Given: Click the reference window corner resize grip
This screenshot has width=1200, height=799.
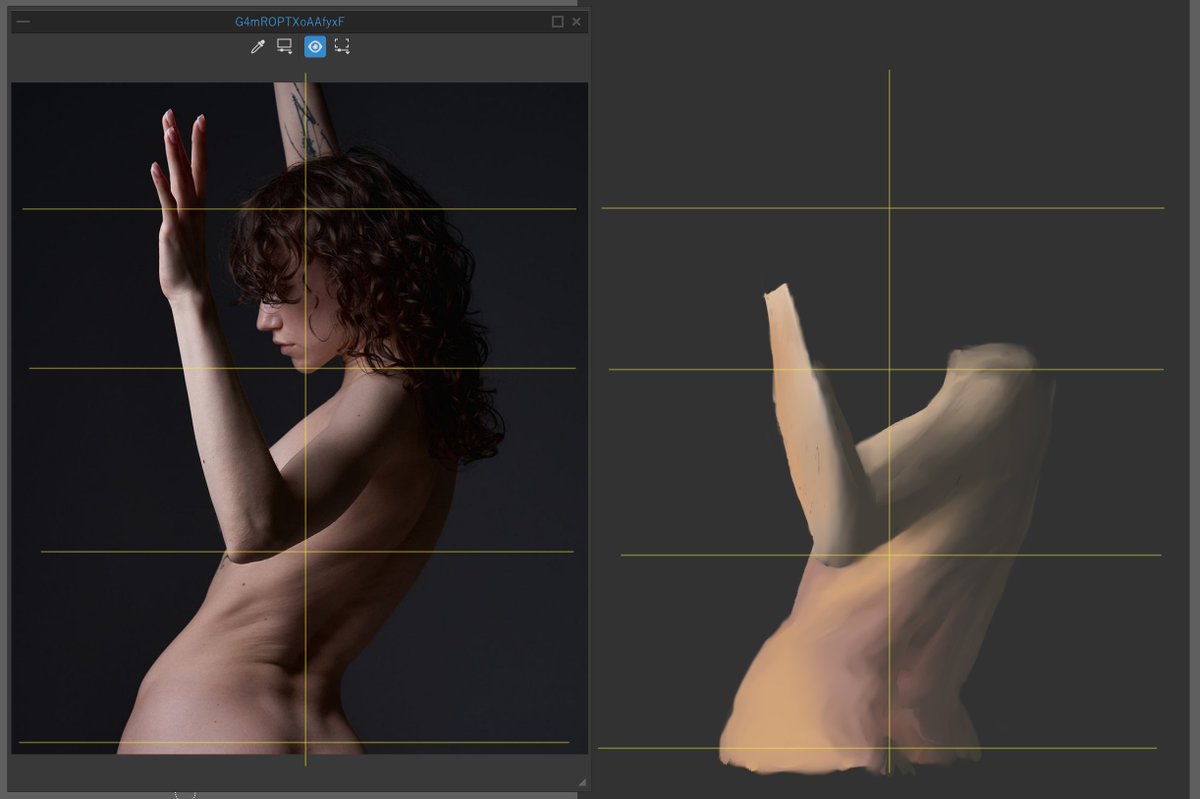Looking at the screenshot, I should tap(582, 781).
